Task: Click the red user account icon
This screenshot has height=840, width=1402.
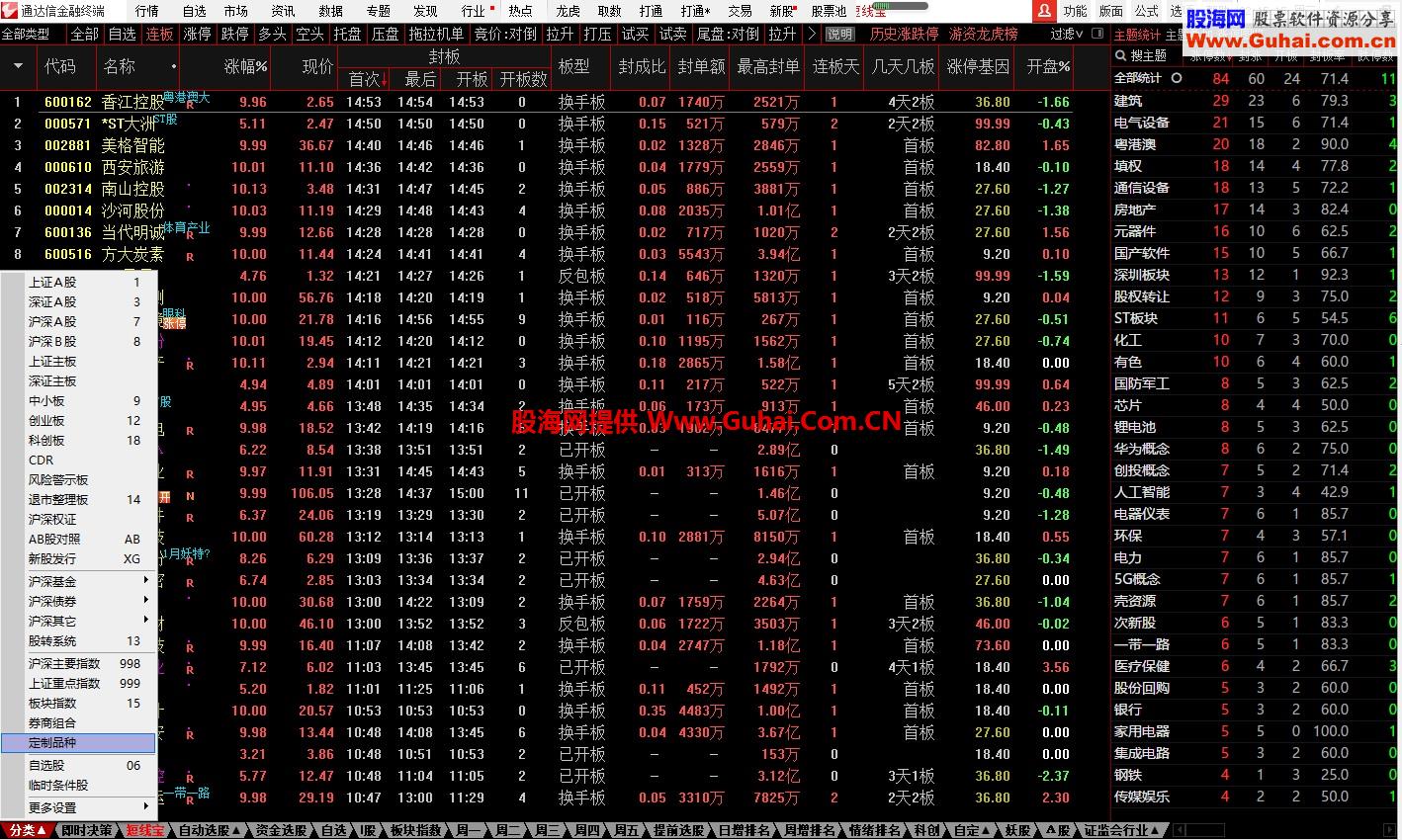Action: pyautogui.click(x=1044, y=11)
